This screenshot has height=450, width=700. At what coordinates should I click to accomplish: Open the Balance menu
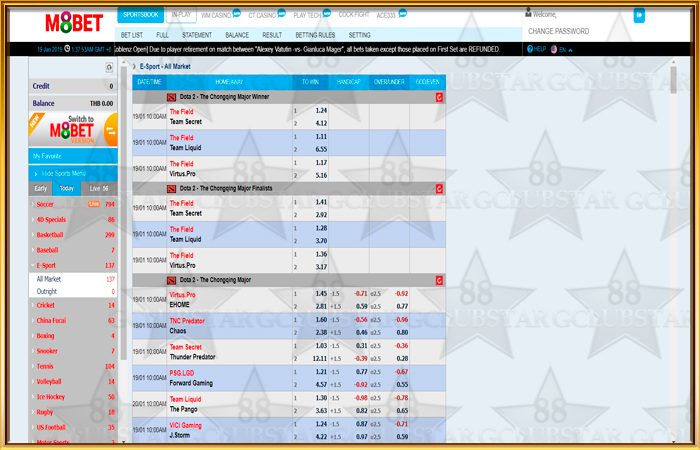(x=237, y=35)
